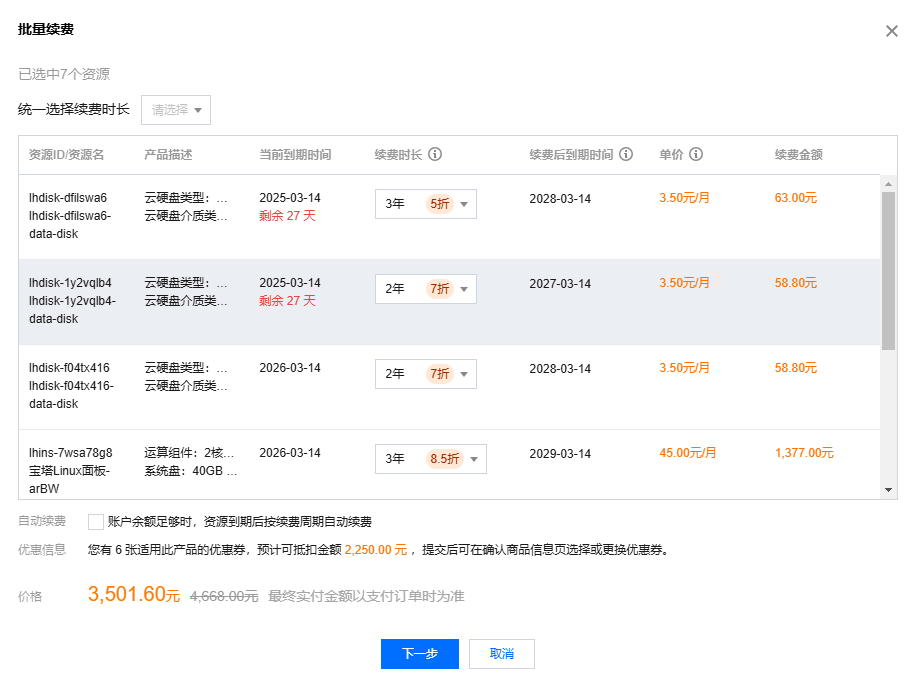Click the 8.5折 discount tag for lhins-7wsa78g8

(445, 459)
